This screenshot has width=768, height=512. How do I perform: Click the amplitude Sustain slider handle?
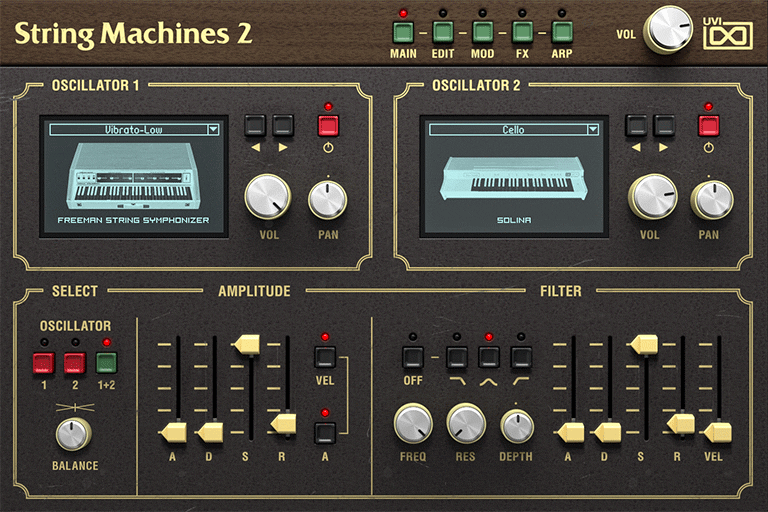tap(245, 345)
